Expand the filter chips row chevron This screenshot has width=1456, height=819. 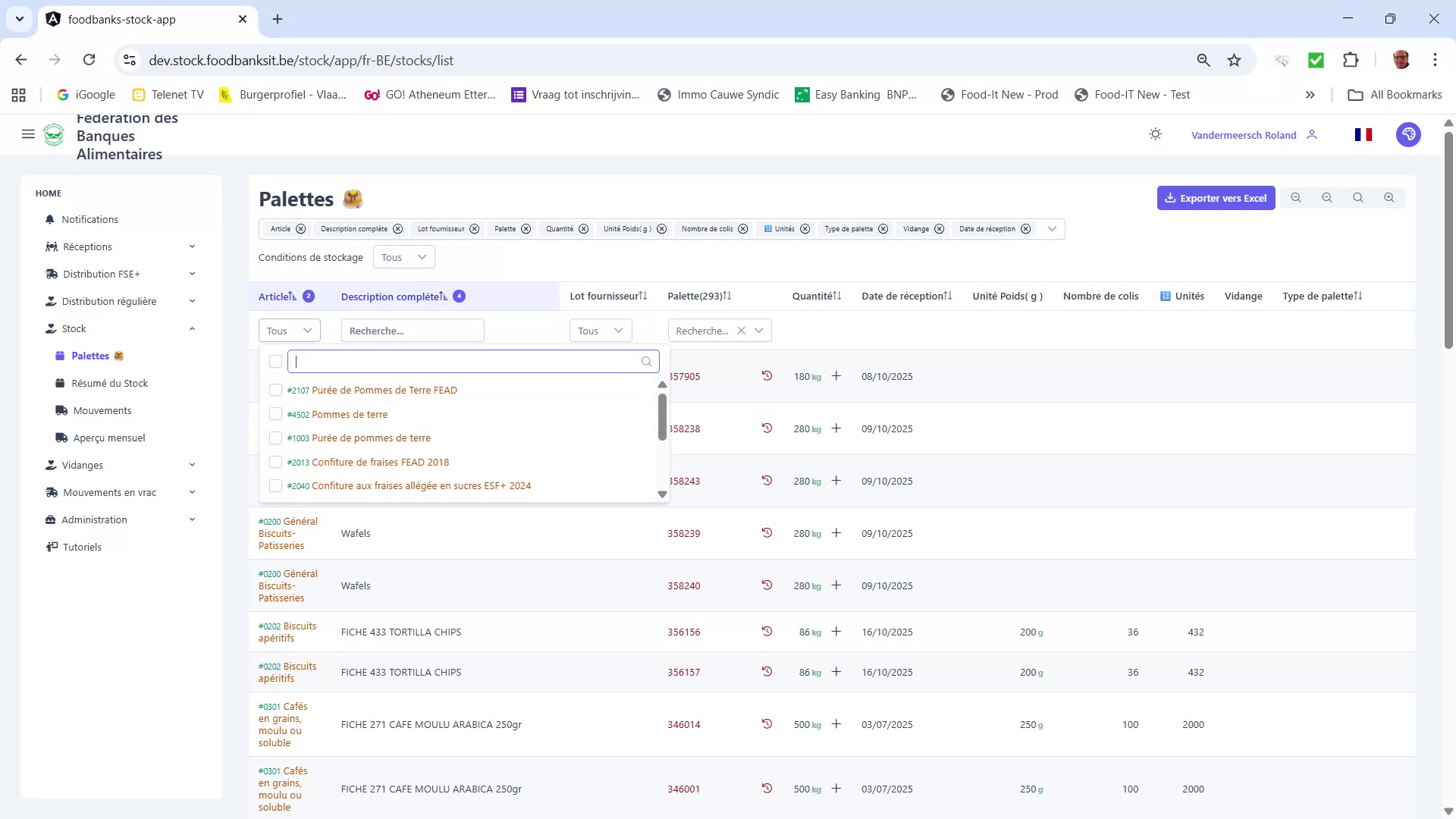tap(1052, 228)
